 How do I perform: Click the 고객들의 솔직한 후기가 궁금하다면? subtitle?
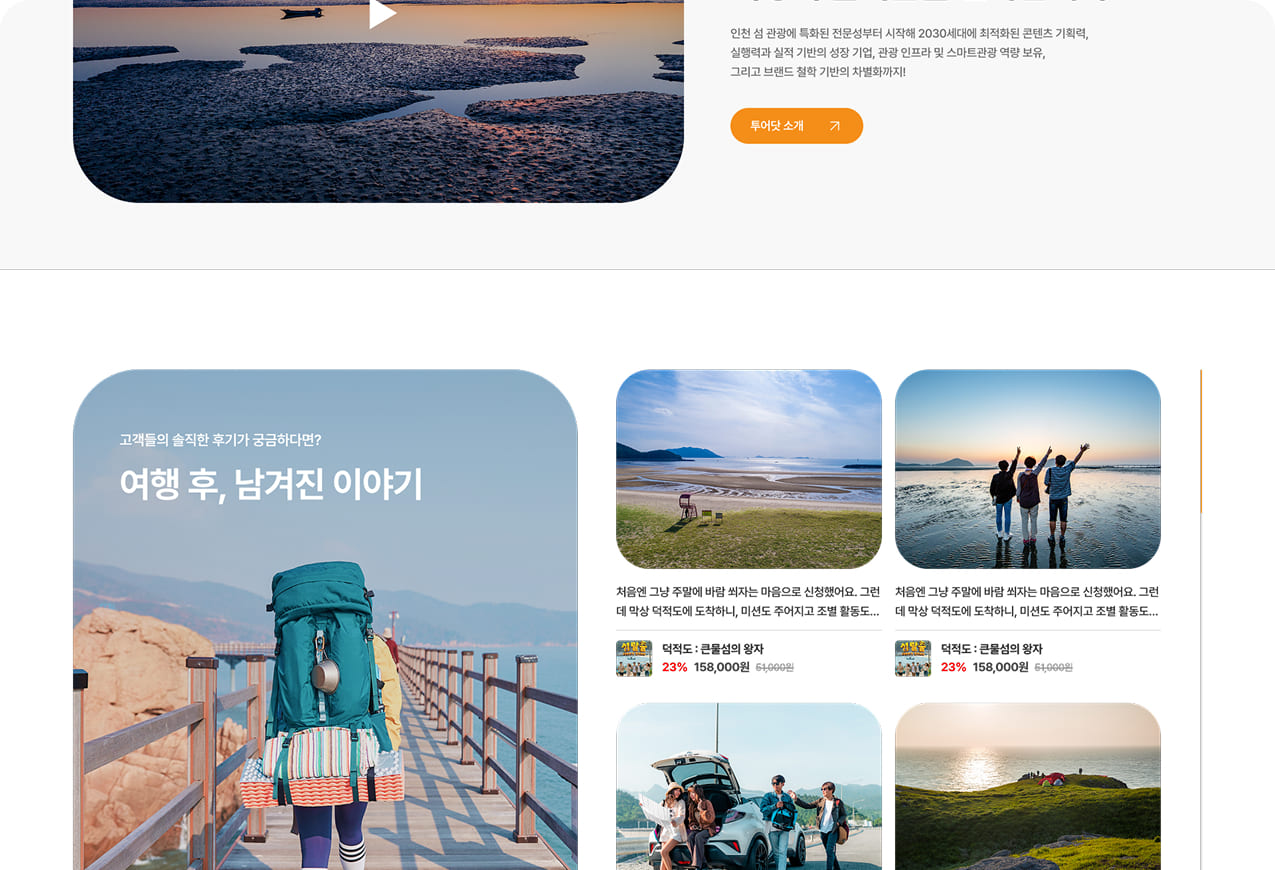click(220, 440)
